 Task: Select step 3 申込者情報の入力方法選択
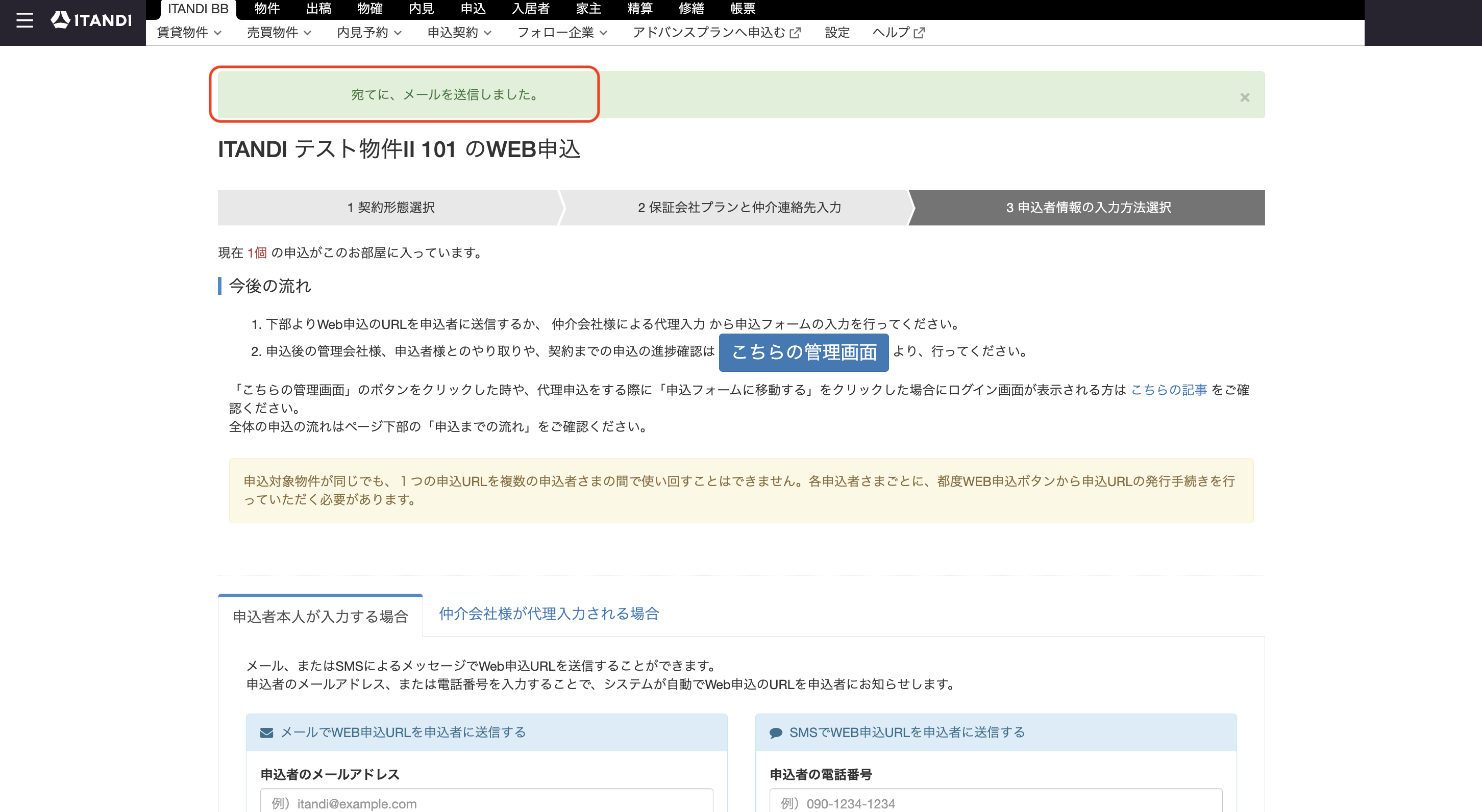(x=1088, y=208)
